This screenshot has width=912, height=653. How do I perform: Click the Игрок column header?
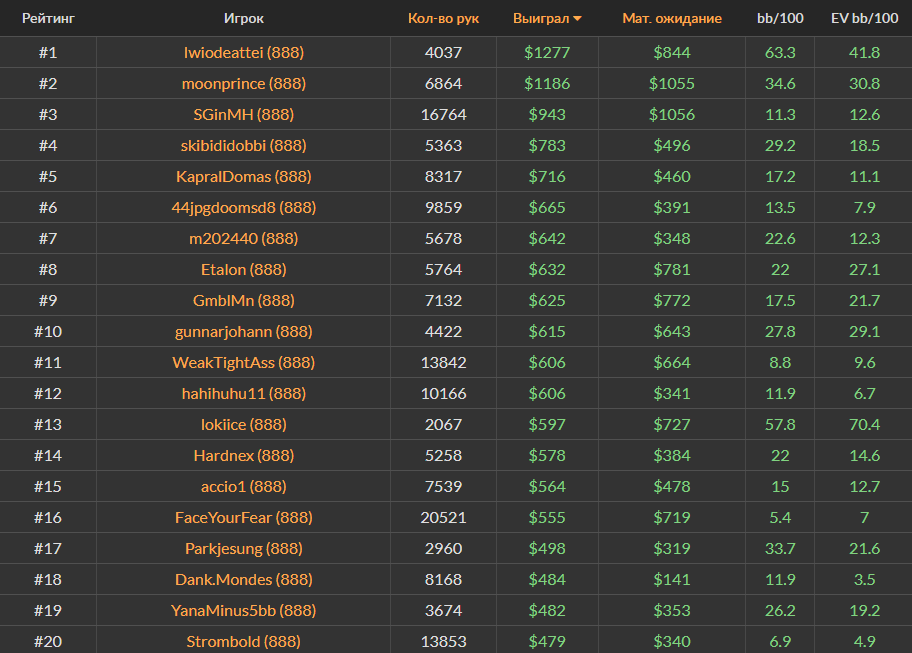point(244,19)
